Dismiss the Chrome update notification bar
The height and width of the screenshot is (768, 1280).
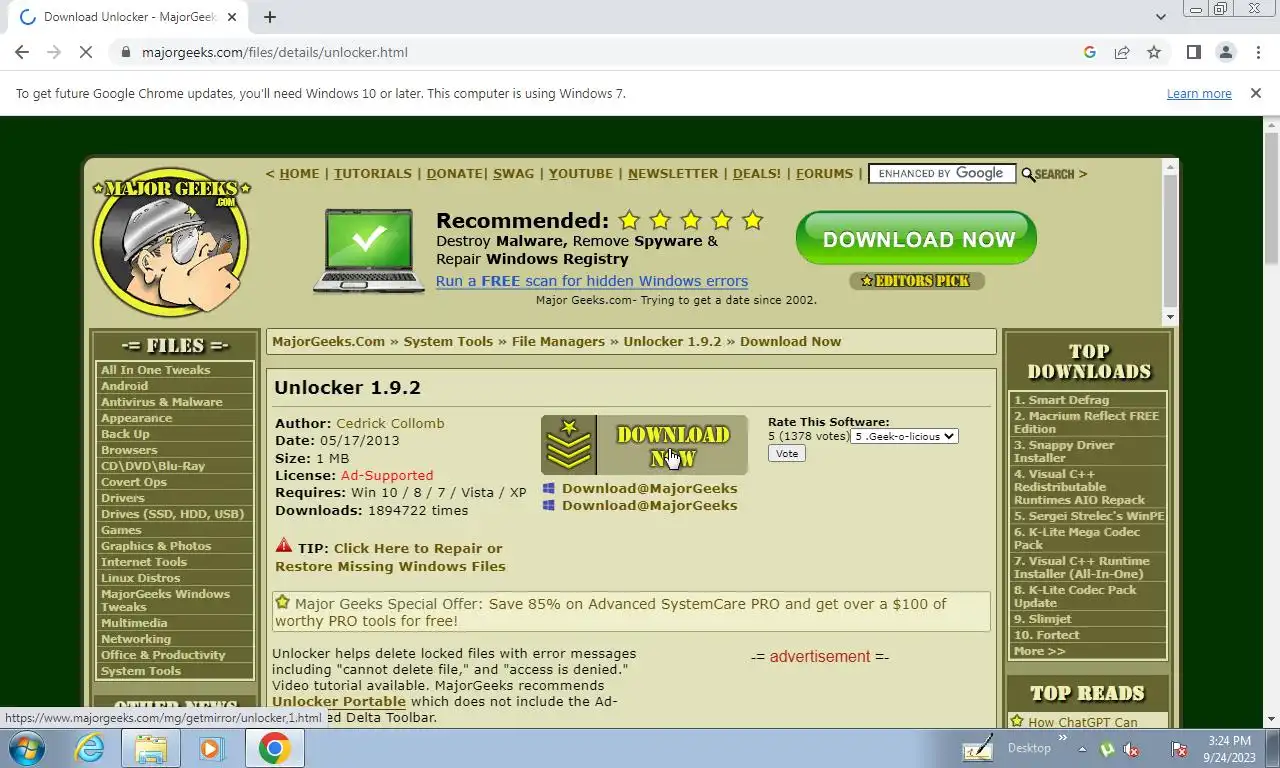click(1256, 93)
